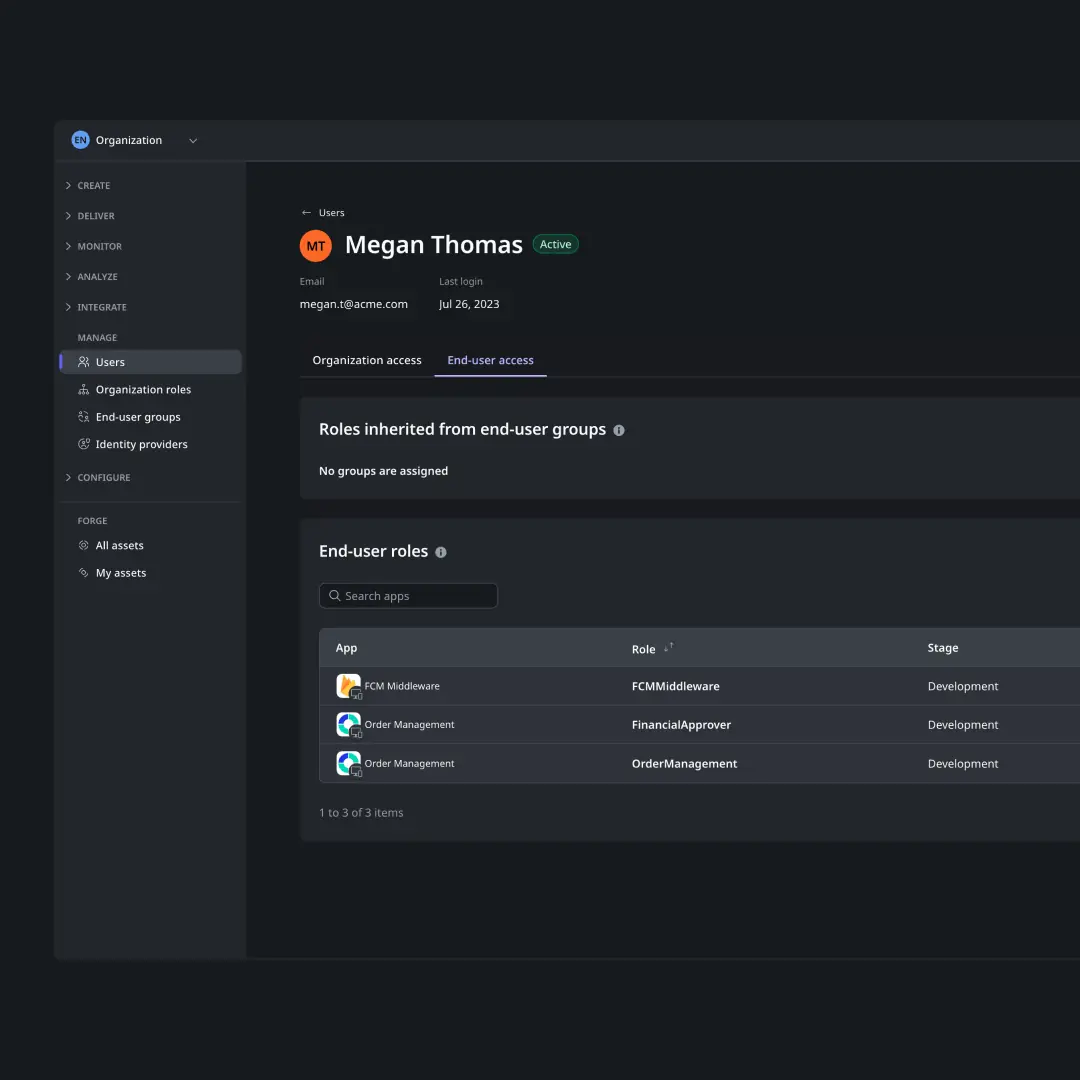Open Users in the Manage sidebar

(x=110, y=362)
